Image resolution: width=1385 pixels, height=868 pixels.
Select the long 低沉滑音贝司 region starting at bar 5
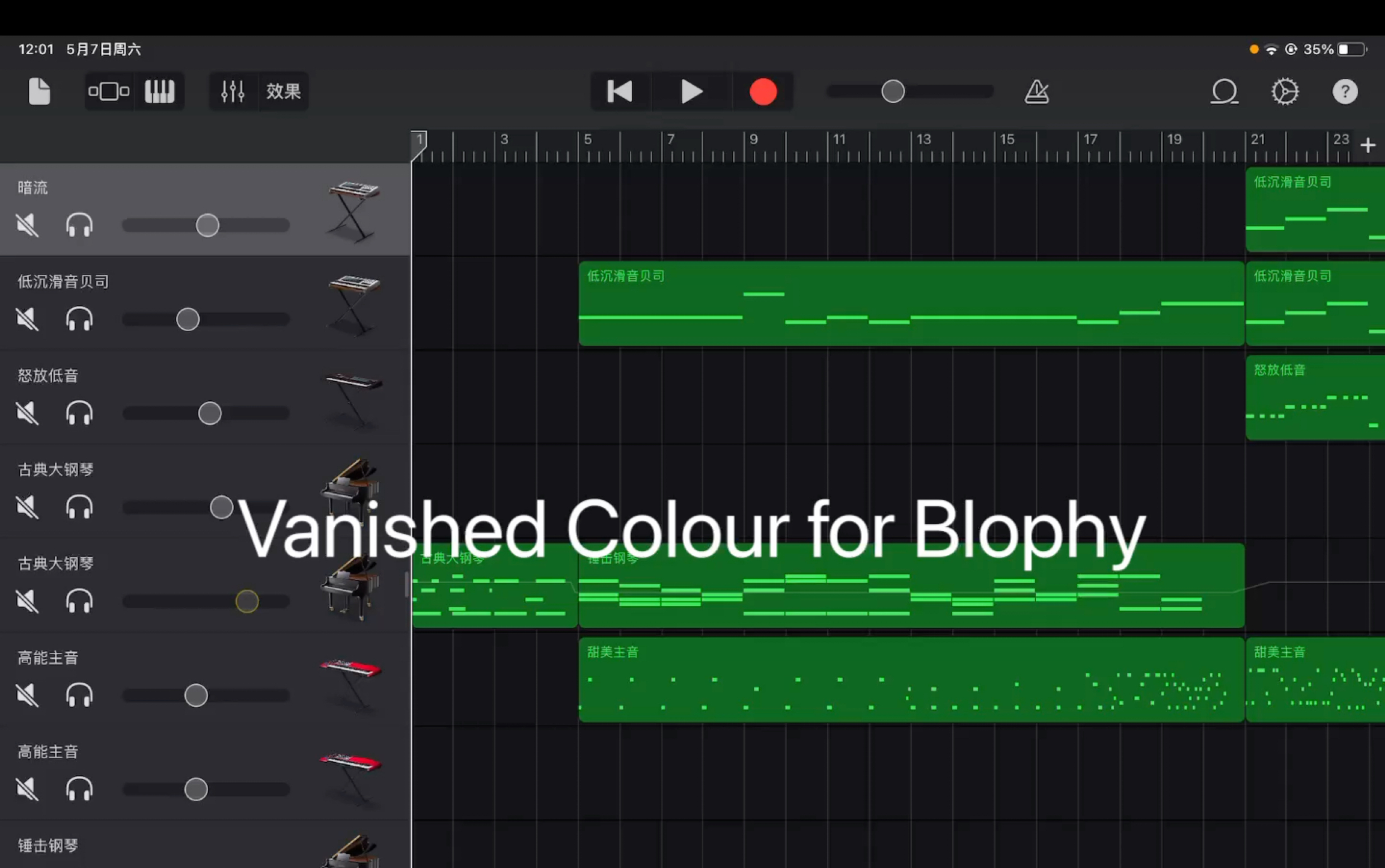[911, 304]
